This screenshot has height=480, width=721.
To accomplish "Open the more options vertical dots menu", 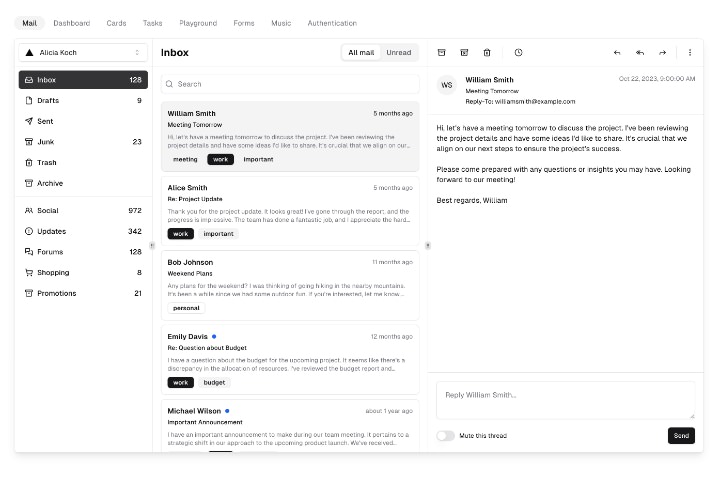I will (690, 52).
